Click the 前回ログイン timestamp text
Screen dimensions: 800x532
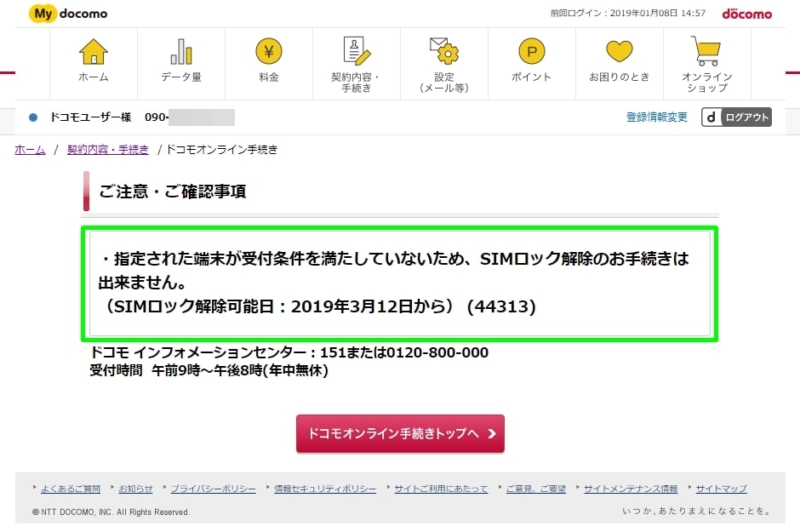tap(628, 13)
